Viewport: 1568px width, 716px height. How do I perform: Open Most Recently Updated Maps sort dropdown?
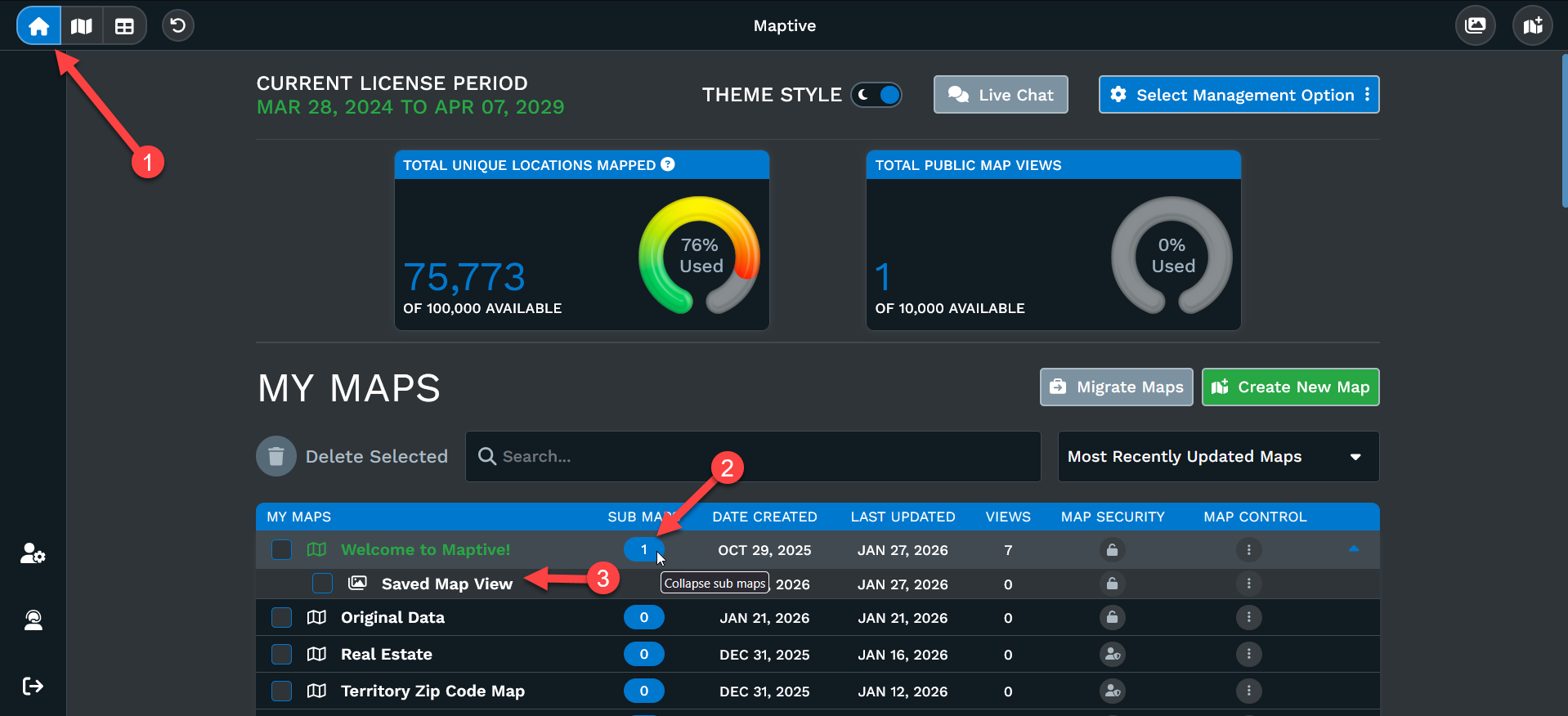tap(1218, 456)
